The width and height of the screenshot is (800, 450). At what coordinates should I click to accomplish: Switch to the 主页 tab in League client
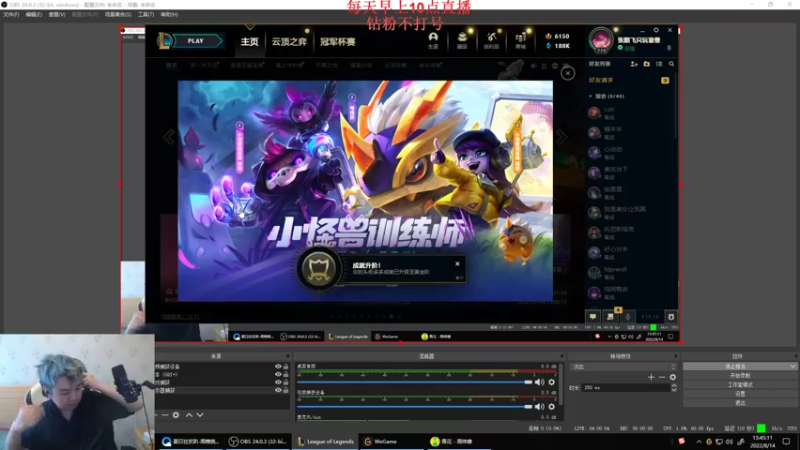(x=249, y=42)
